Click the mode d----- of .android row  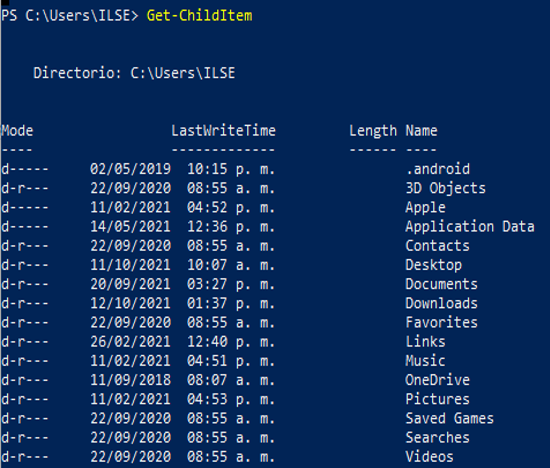tap(25, 169)
